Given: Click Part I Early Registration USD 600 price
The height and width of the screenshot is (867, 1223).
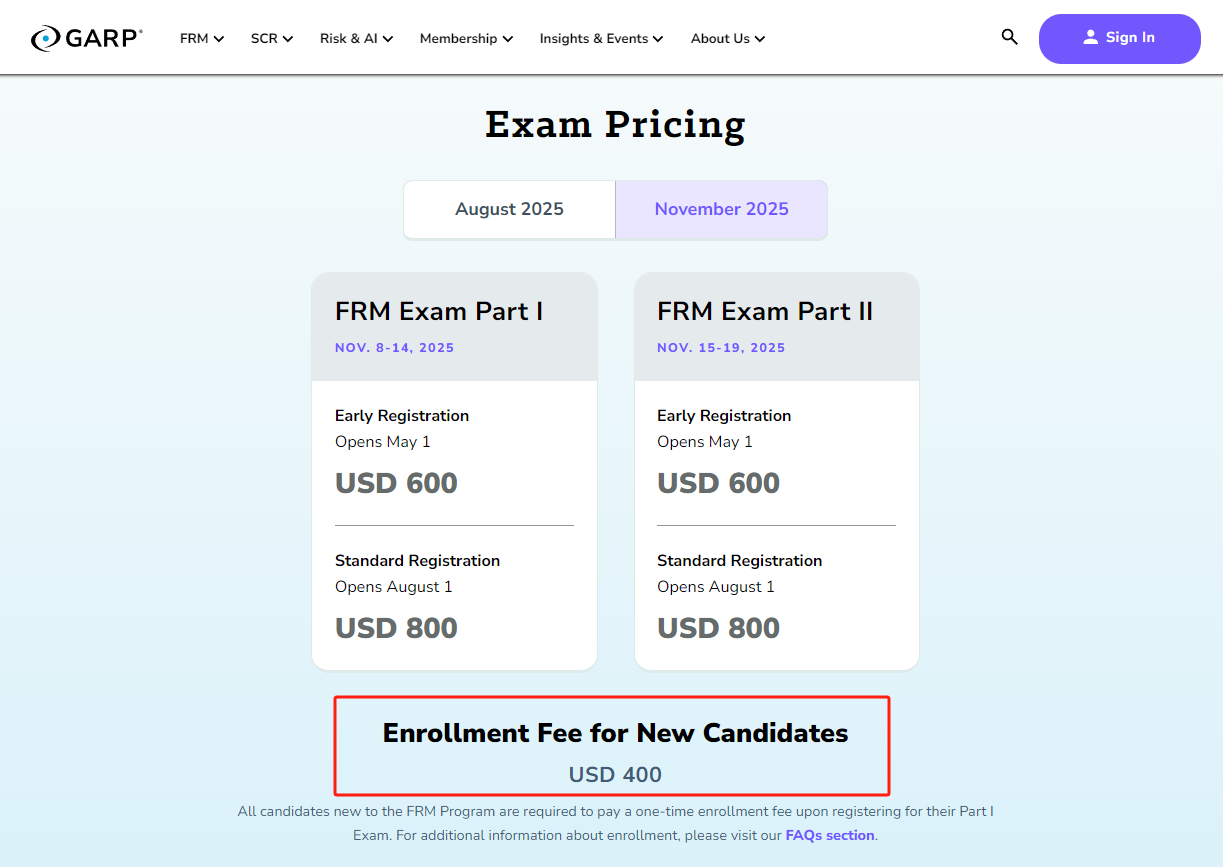Looking at the screenshot, I should pyautogui.click(x=396, y=483).
